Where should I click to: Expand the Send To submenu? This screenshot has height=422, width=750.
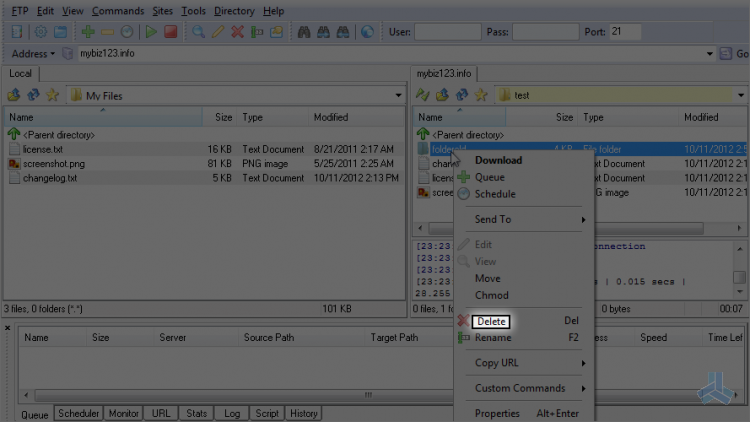pyautogui.click(x=583, y=220)
